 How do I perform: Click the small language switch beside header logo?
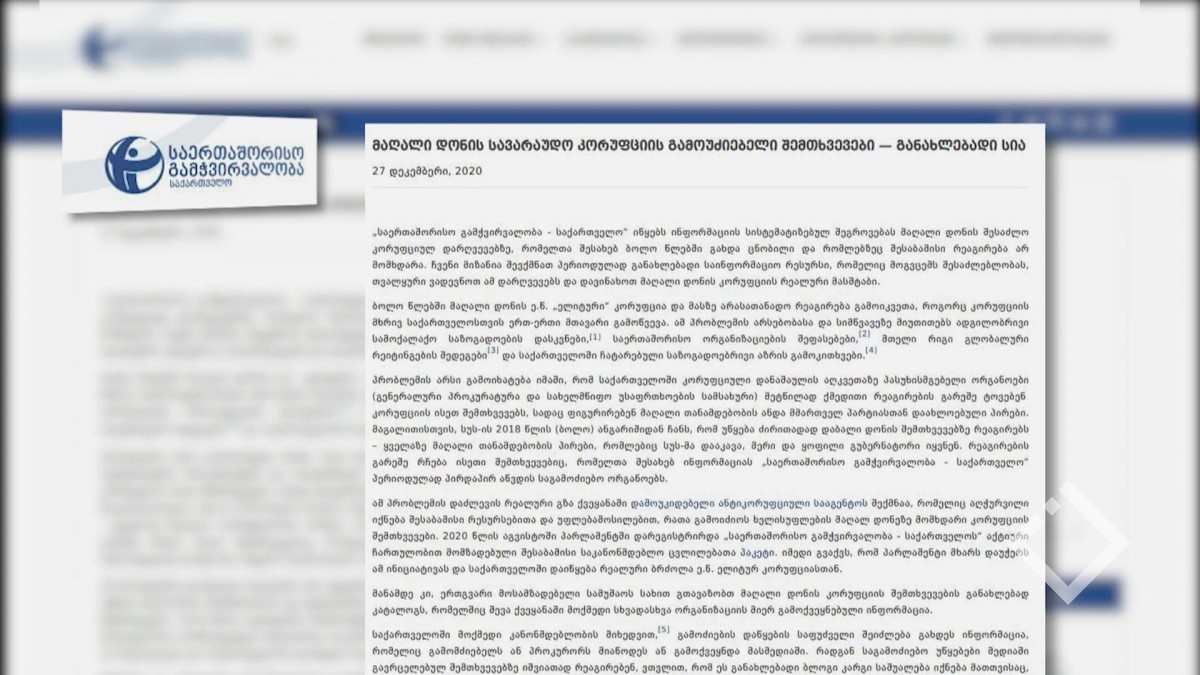click(281, 41)
